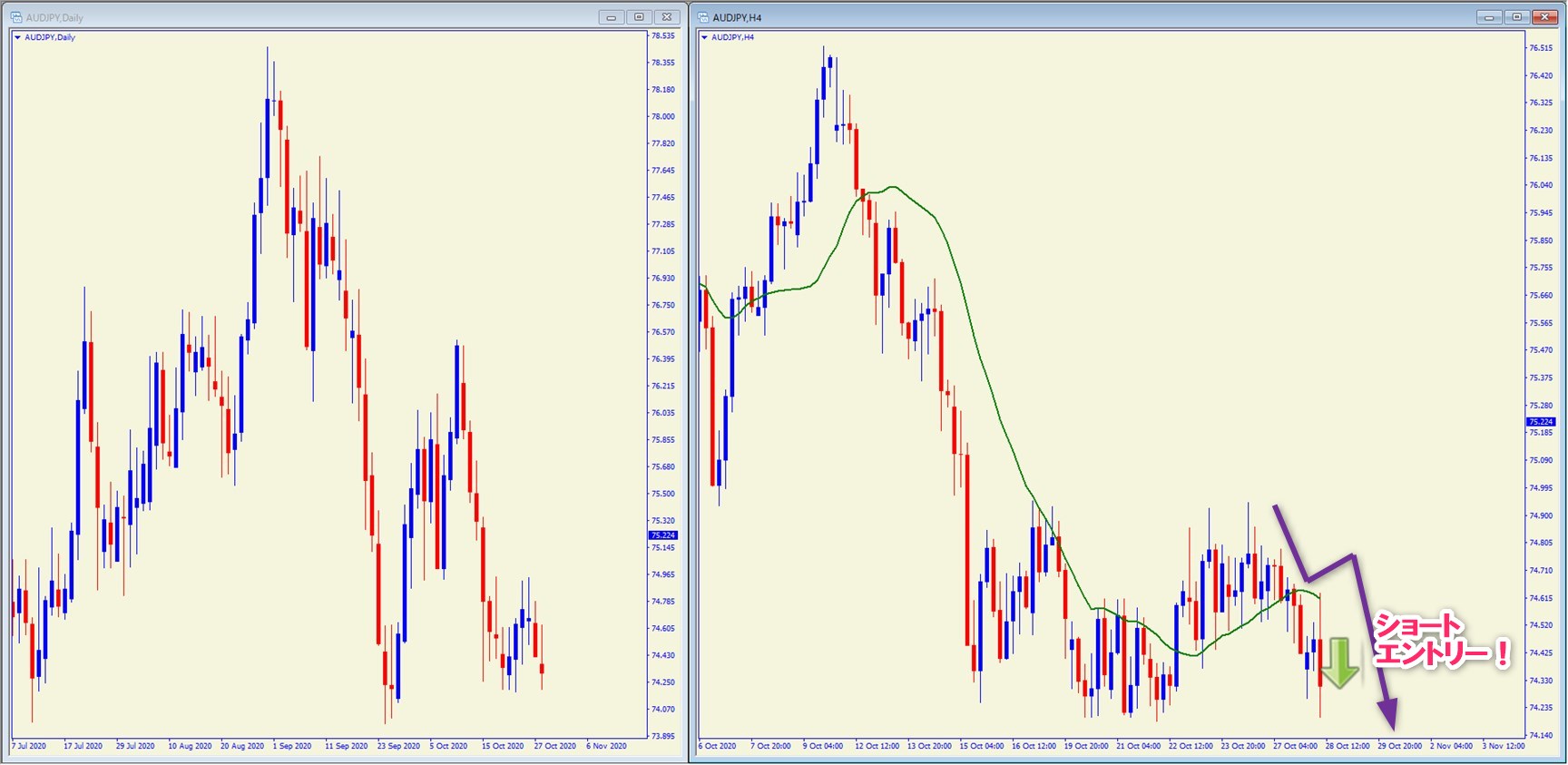Click the 74.900 price level label

pos(1541,515)
